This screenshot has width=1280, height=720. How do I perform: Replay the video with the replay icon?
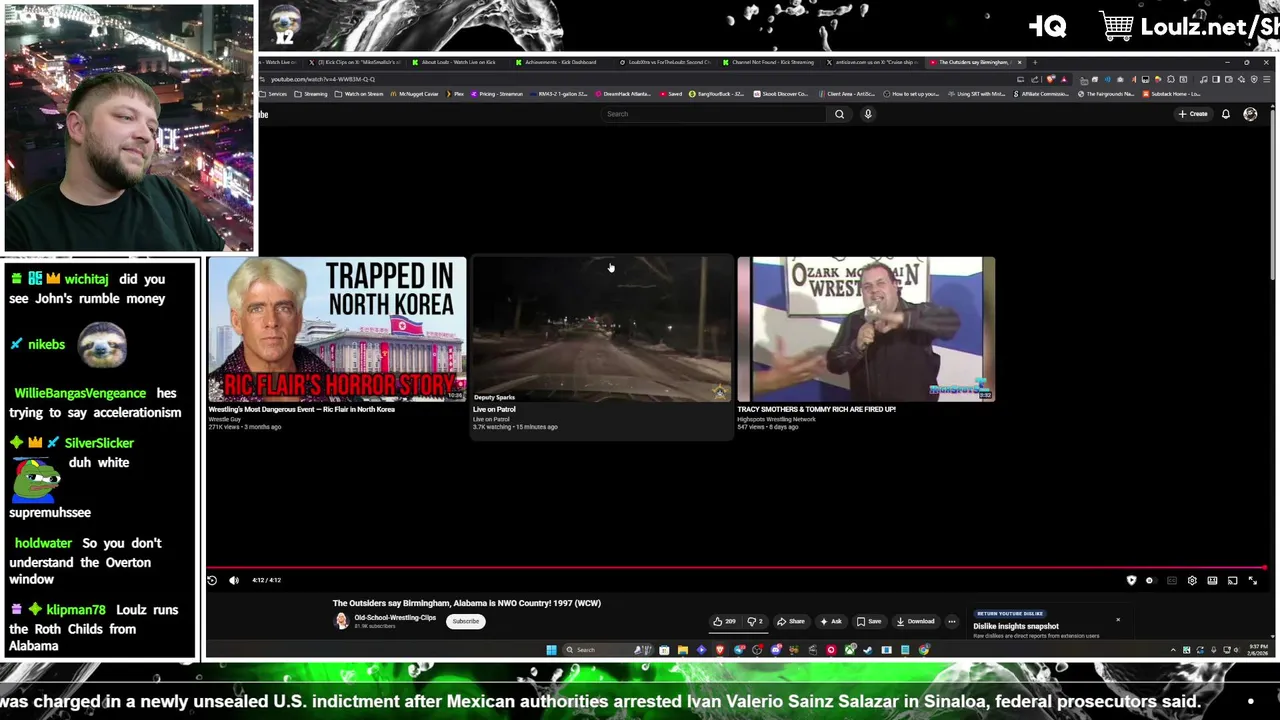point(212,580)
